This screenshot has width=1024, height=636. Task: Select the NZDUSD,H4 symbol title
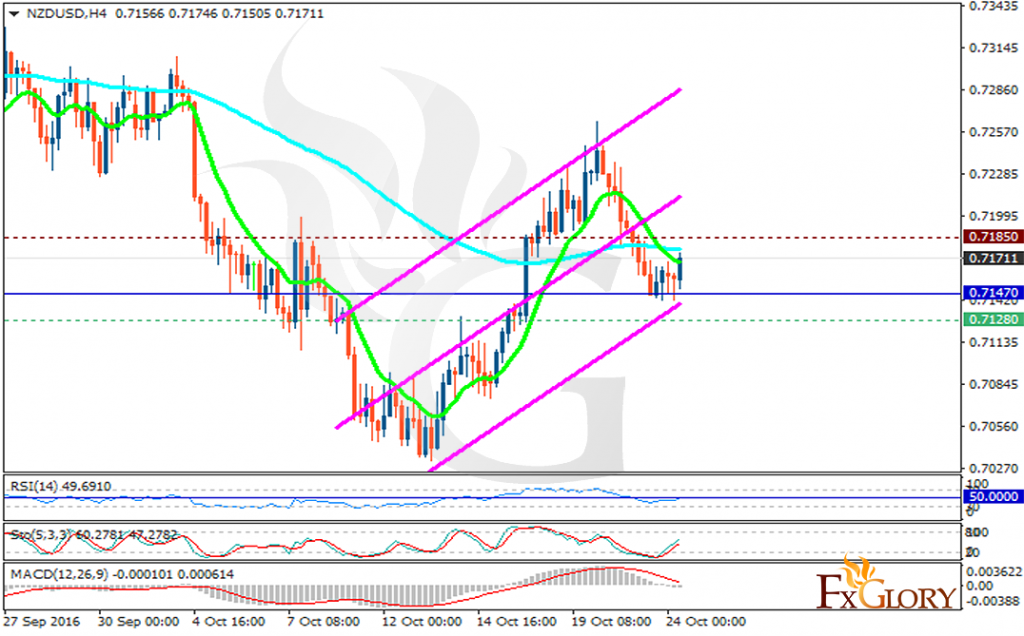66,13
